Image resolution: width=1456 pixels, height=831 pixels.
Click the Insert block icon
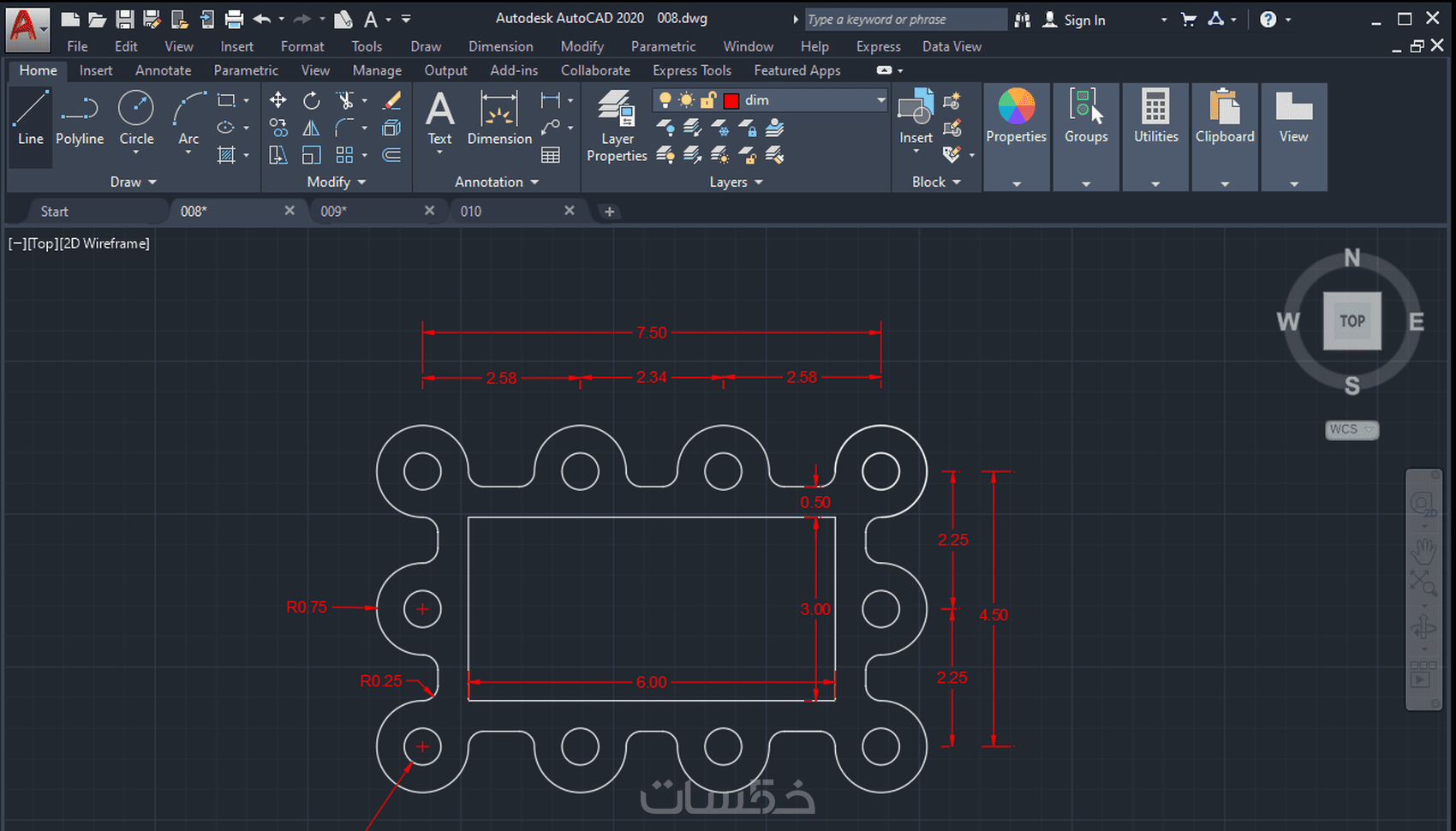(x=916, y=119)
